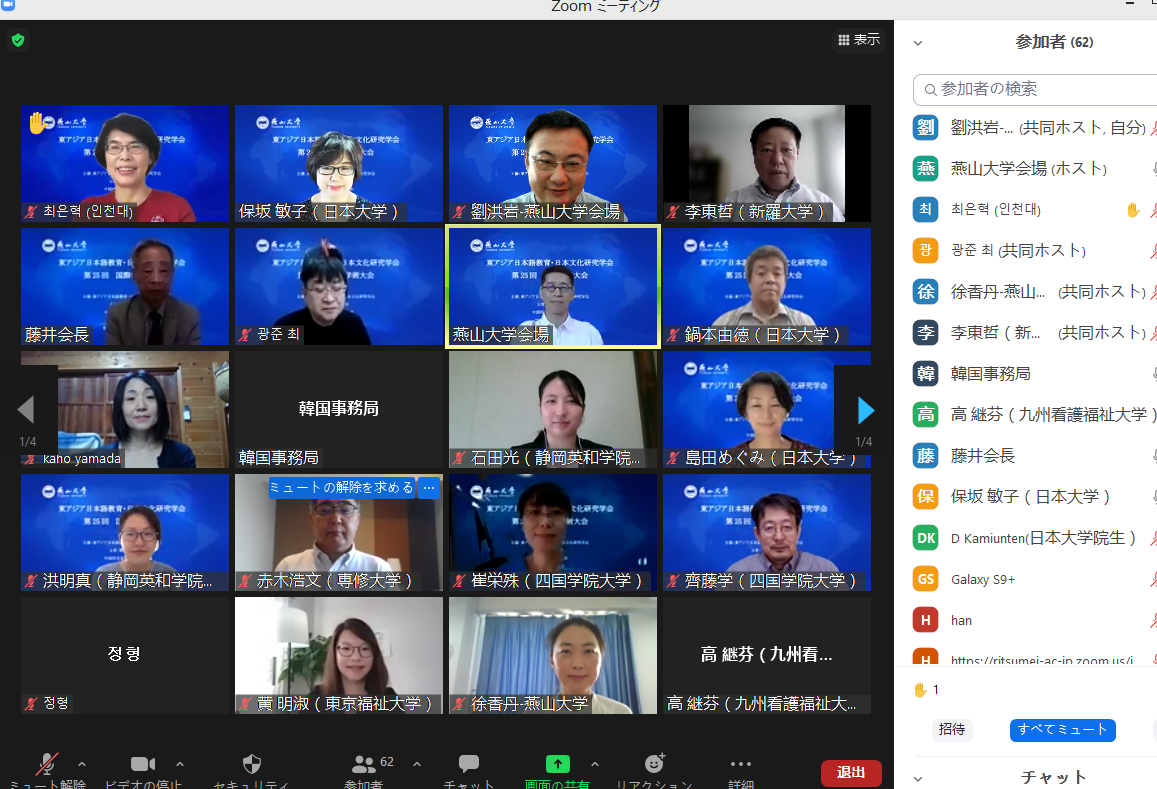Open the reactions smiley icon
Image resolution: width=1157 pixels, height=789 pixels.
(x=655, y=765)
